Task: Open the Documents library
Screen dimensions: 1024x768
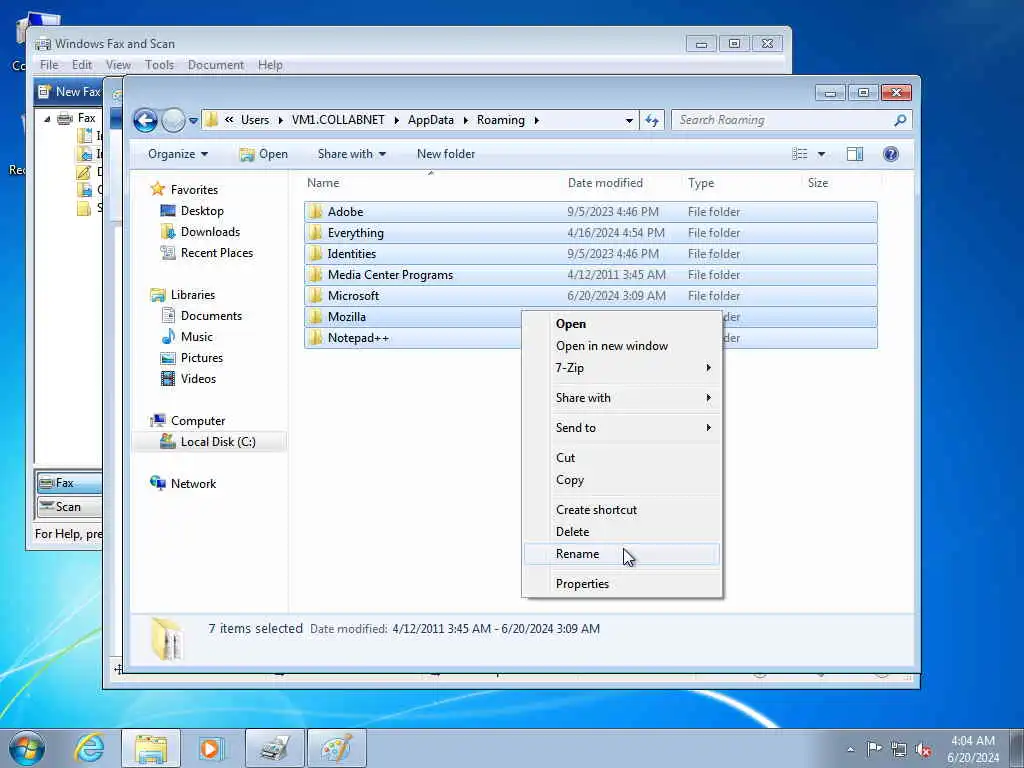Action: point(211,315)
